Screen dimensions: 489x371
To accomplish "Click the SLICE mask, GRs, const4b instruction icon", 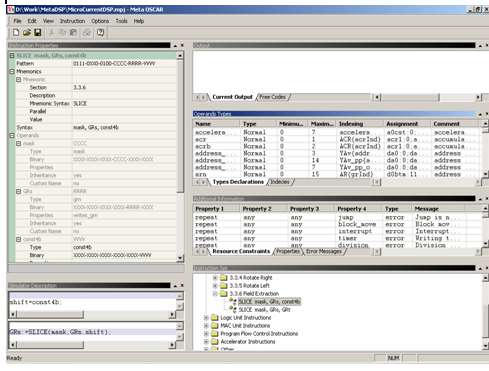I will point(232,302).
